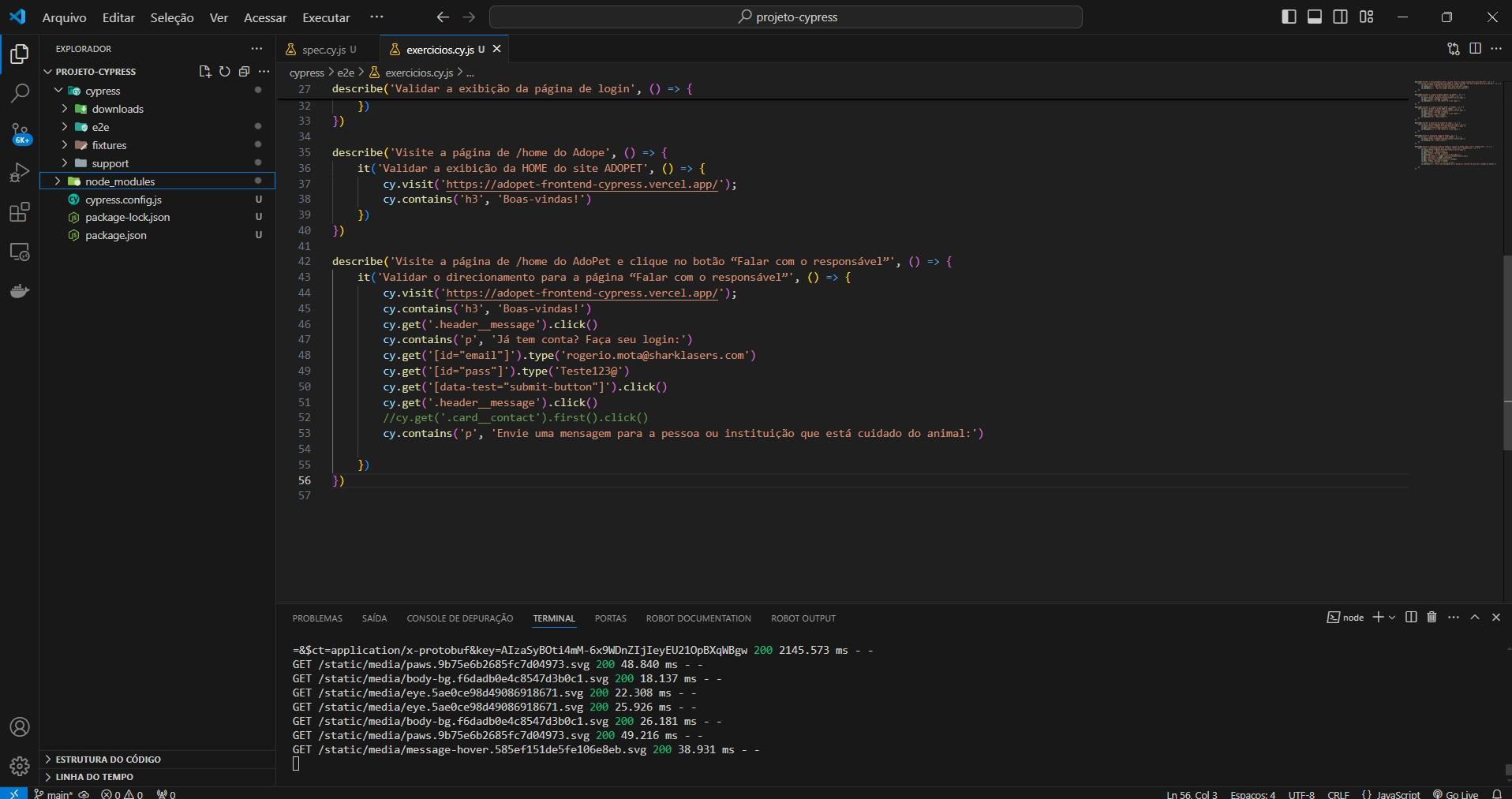Switch to PROBLEMAS panel tab
Image resolution: width=1512 pixels, height=799 pixels.
coord(317,618)
